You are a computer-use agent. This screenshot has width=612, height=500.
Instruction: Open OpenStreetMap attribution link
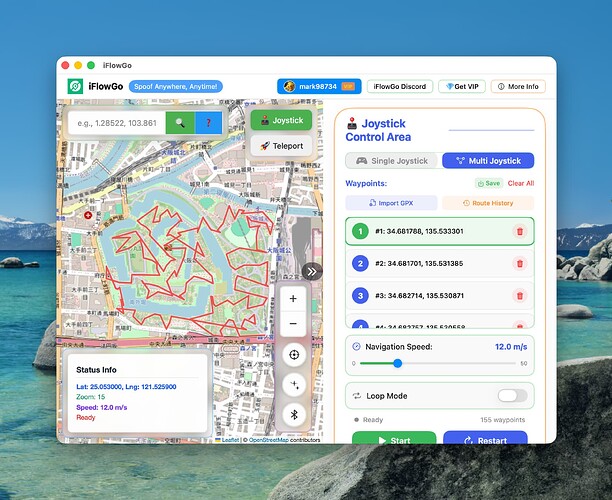pyautogui.click(x=269, y=440)
